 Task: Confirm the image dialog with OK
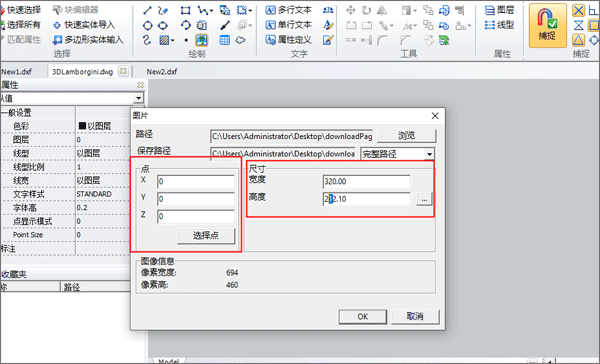pos(362,317)
